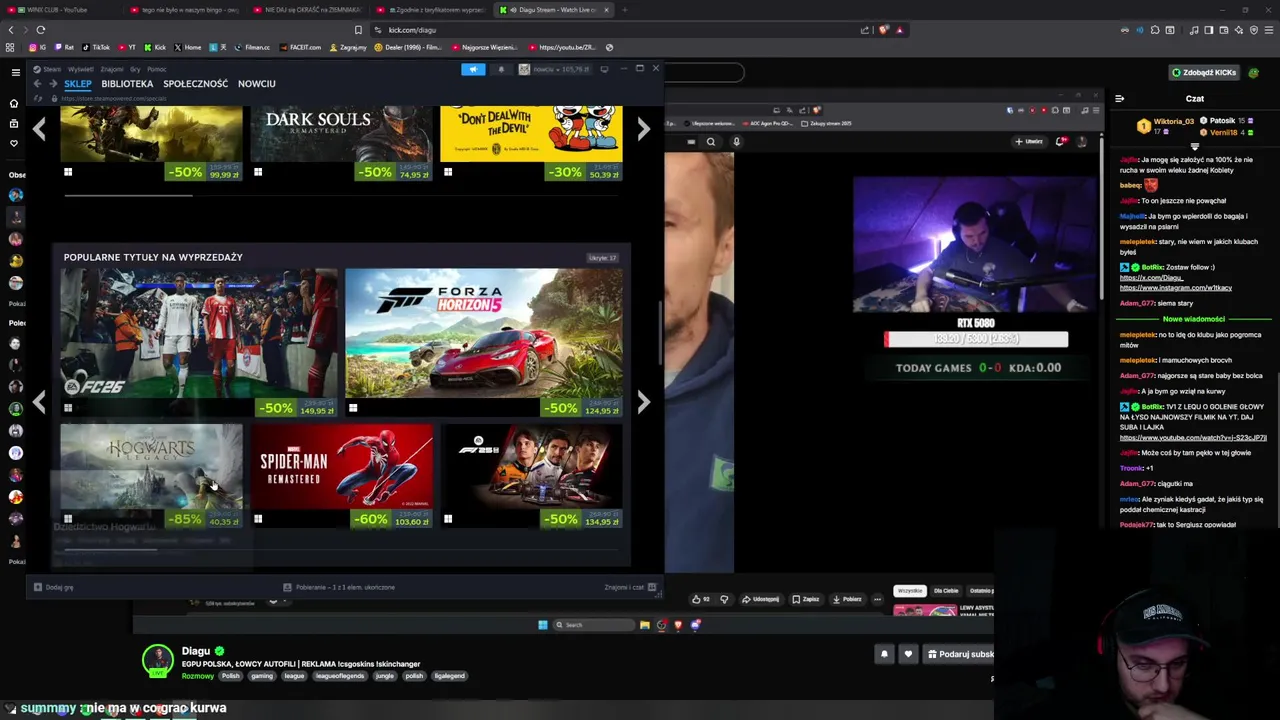Screen dimensions: 1280x720
Task: Open the NOWCIU profile tab in Steam
Action: pyautogui.click(x=256, y=84)
